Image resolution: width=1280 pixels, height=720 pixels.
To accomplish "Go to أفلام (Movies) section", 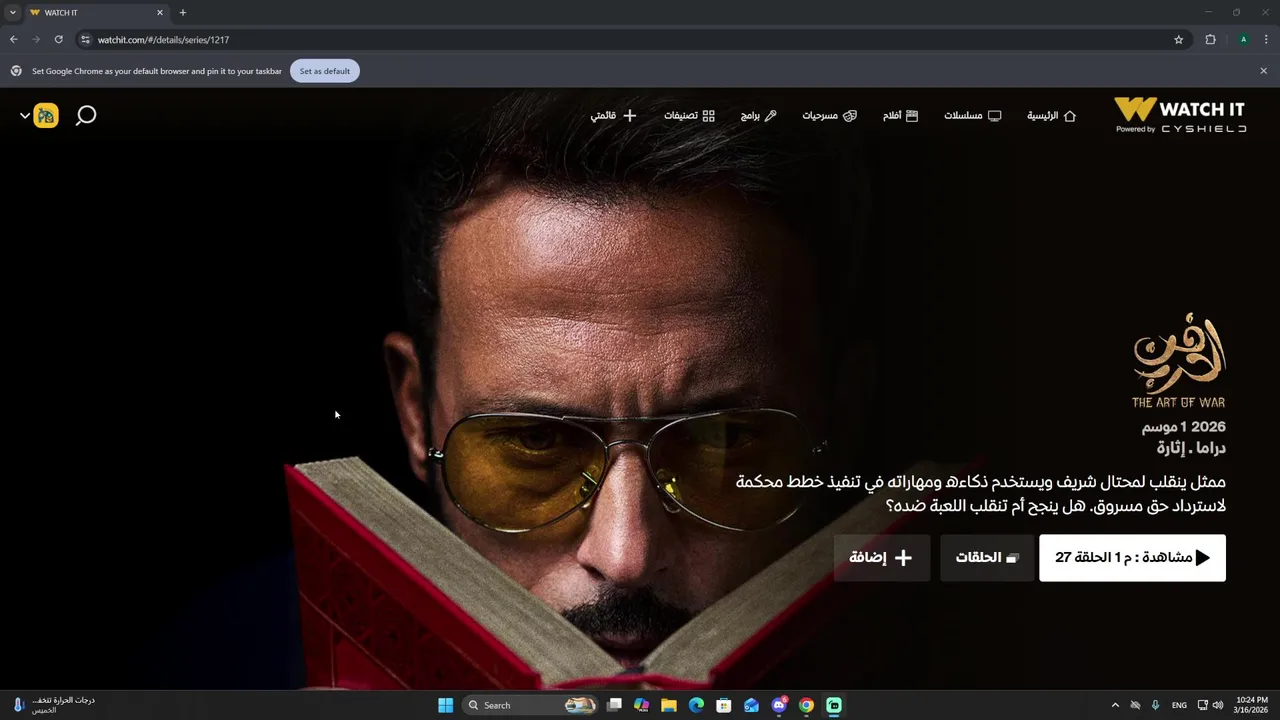I will click(x=900, y=116).
